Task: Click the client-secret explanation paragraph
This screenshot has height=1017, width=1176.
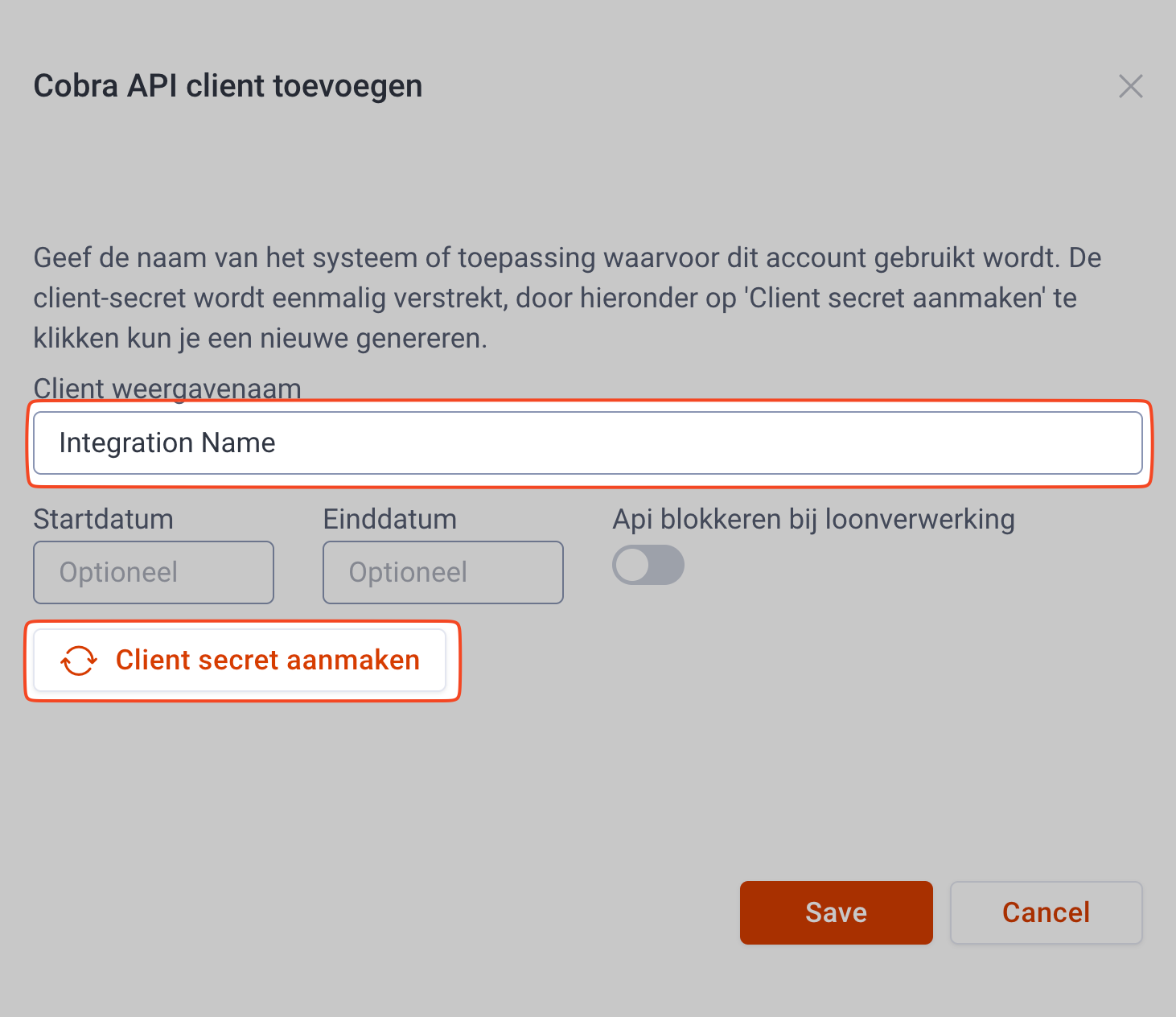Action: click(555, 298)
